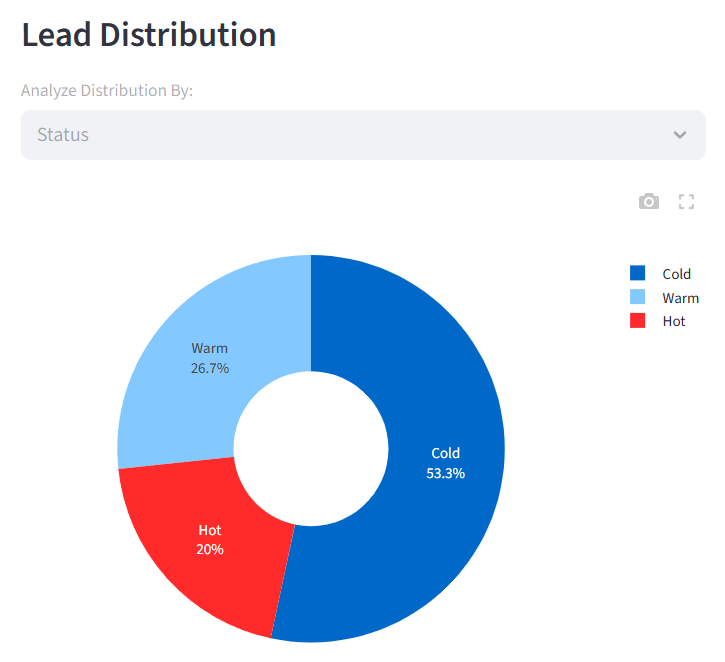Click the Lead Distribution heading
Viewport: 725px width, 662px height.
tap(149, 35)
